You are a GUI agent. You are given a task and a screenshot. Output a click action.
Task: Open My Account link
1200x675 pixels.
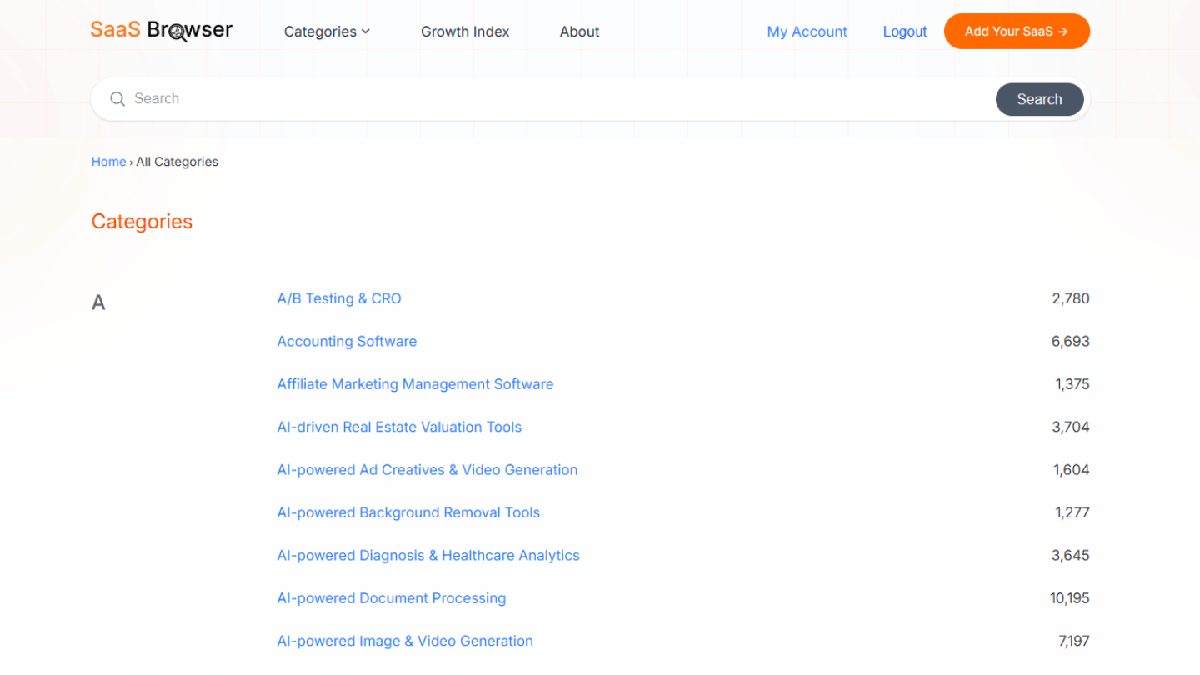[806, 32]
